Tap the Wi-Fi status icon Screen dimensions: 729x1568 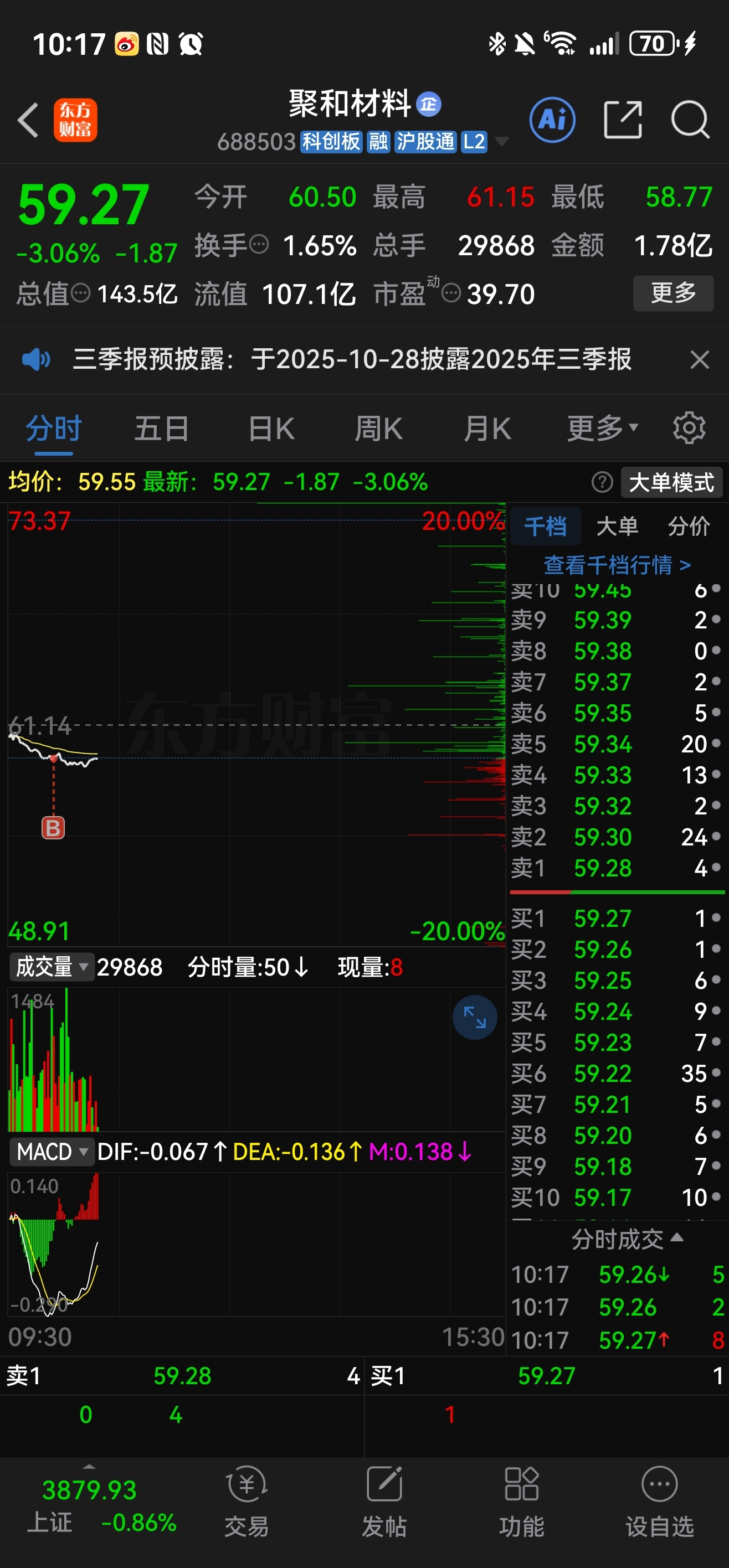pos(560,43)
